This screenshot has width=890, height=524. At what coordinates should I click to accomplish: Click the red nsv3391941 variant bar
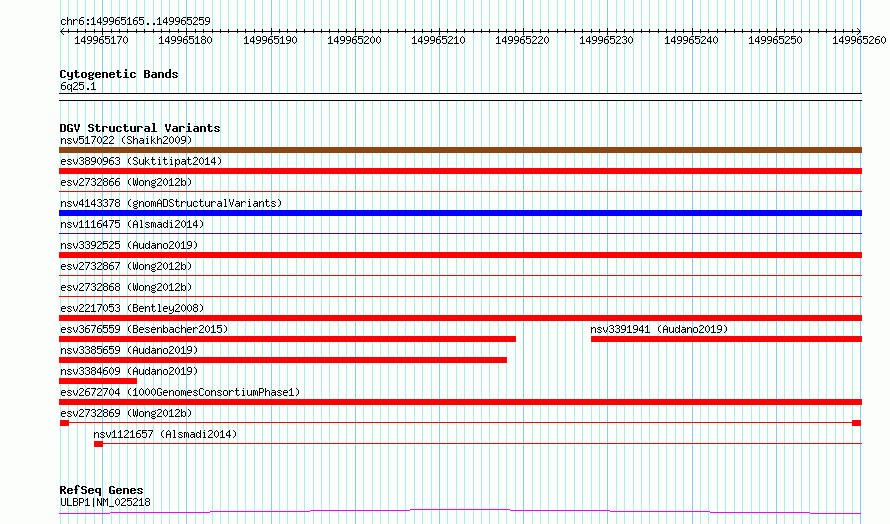(x=727, y=339)
